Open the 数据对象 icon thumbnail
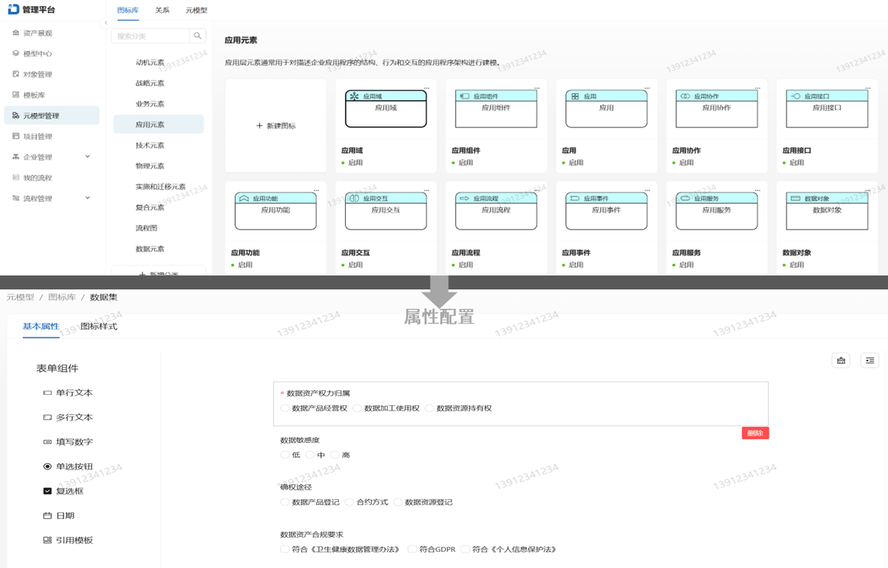The image size is (888, 568). [827, 211]
